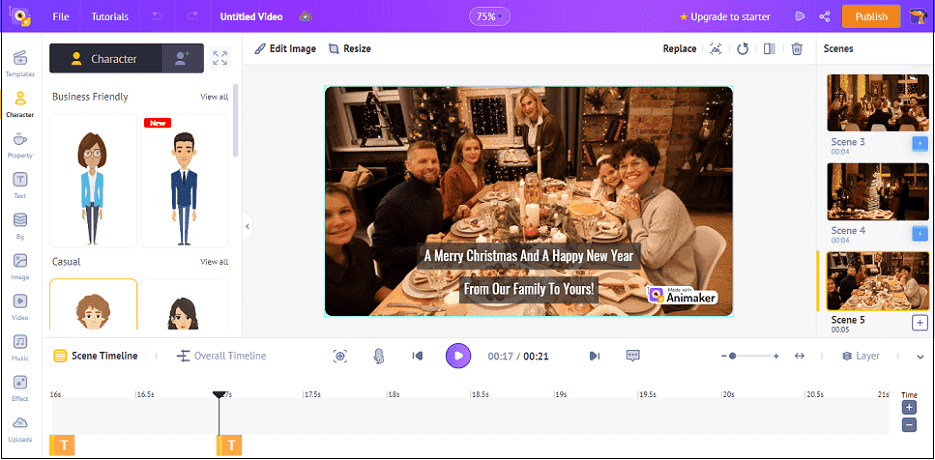Image resolution: width=935 pixels, height=460 pixels.
Task: Click the voice-over microphone icon
Action: pos(379,356)
